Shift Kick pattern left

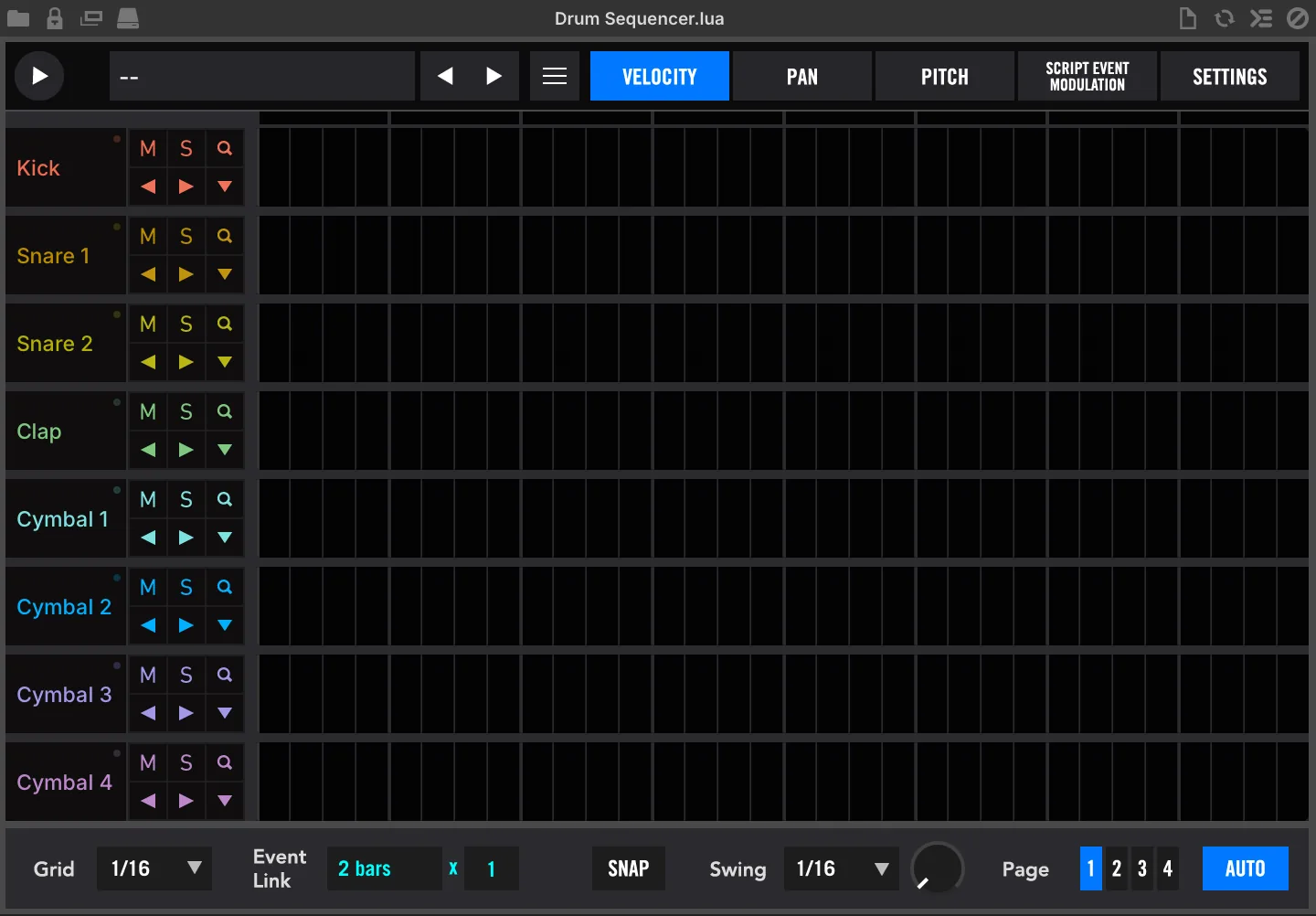[148, 186]
